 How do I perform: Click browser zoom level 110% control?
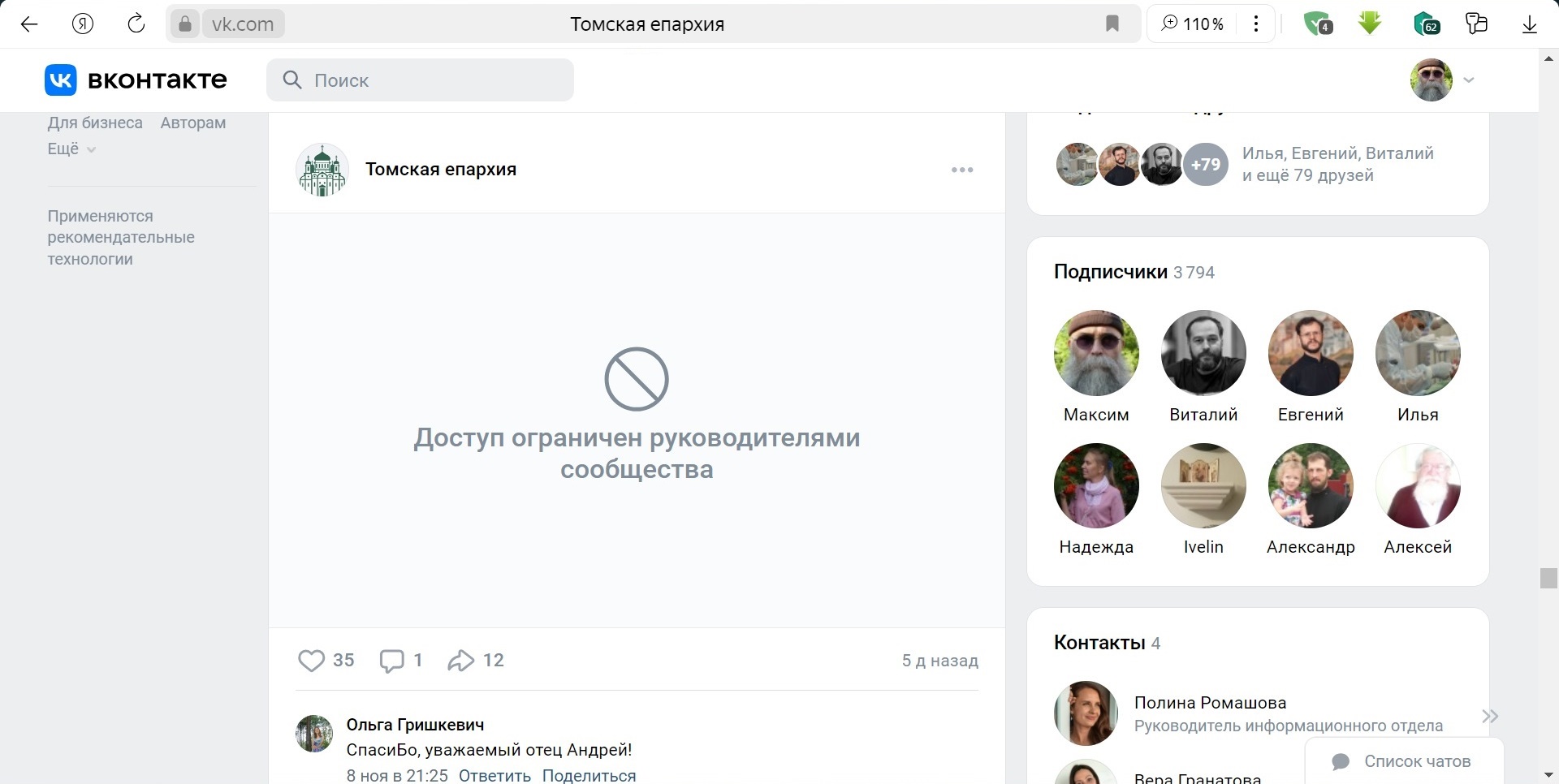click(1192, 24)
